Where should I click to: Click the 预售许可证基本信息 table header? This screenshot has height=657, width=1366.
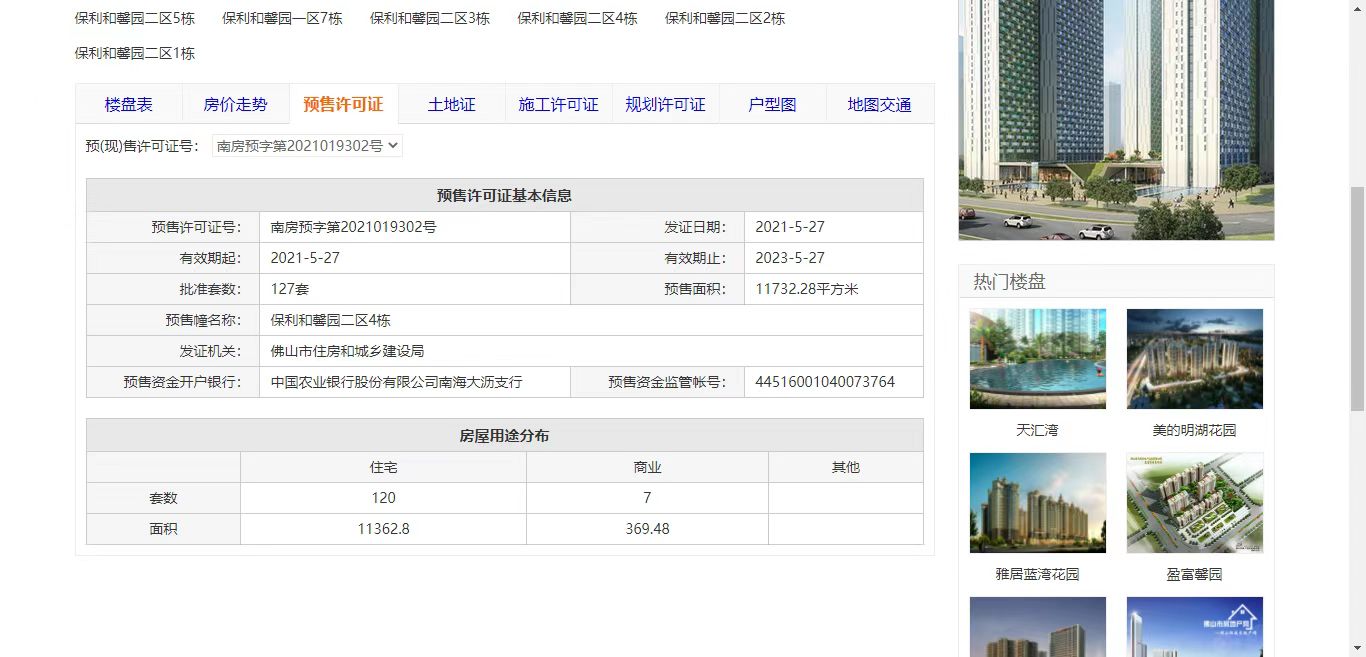click(505, 196)
